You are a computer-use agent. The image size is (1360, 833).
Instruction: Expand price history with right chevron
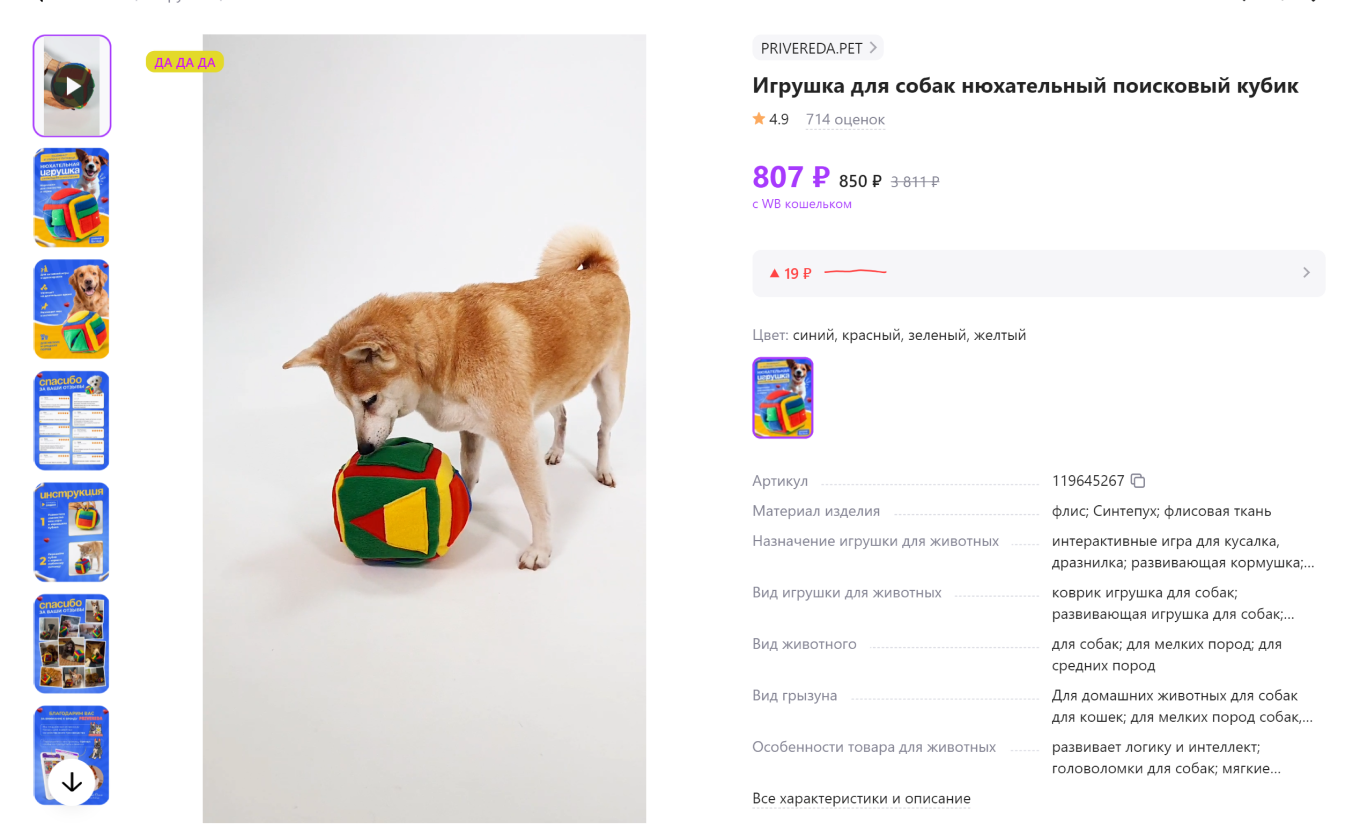1305,273
